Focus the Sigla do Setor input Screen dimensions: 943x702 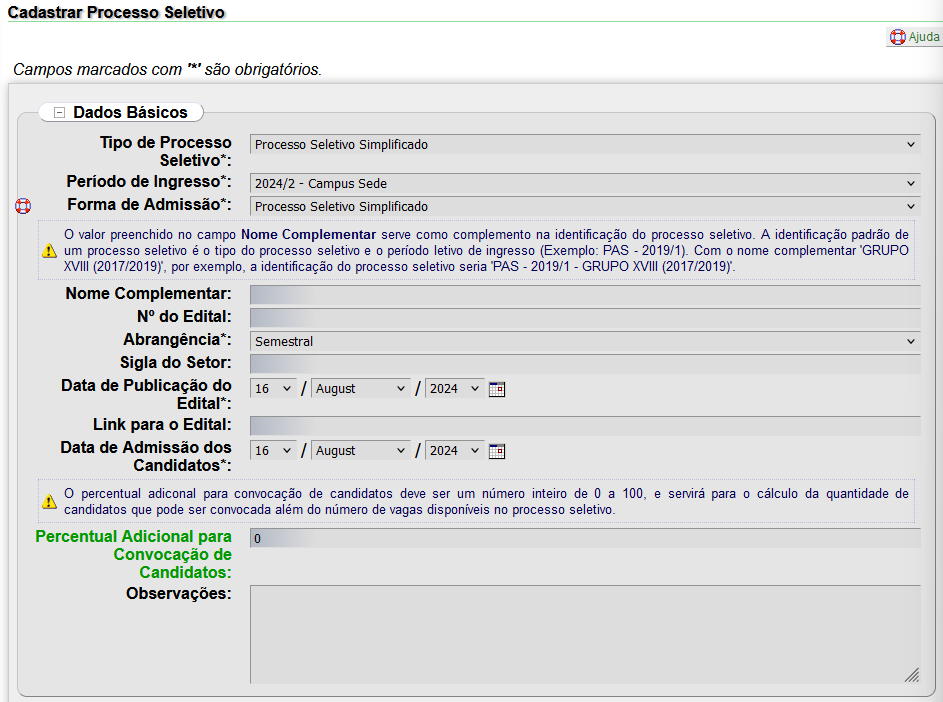coord(584,364)
